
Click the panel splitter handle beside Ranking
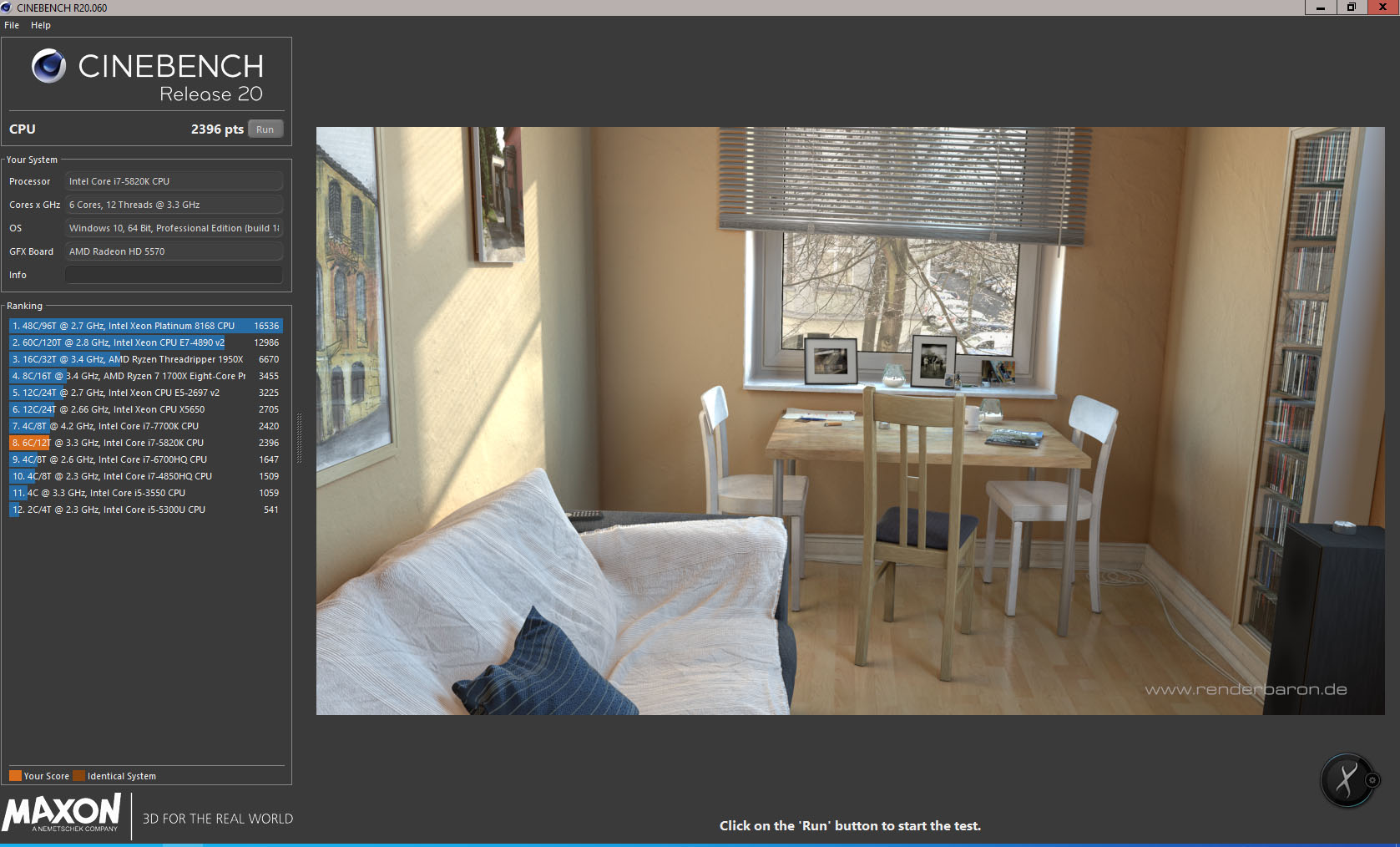point(299,438)
